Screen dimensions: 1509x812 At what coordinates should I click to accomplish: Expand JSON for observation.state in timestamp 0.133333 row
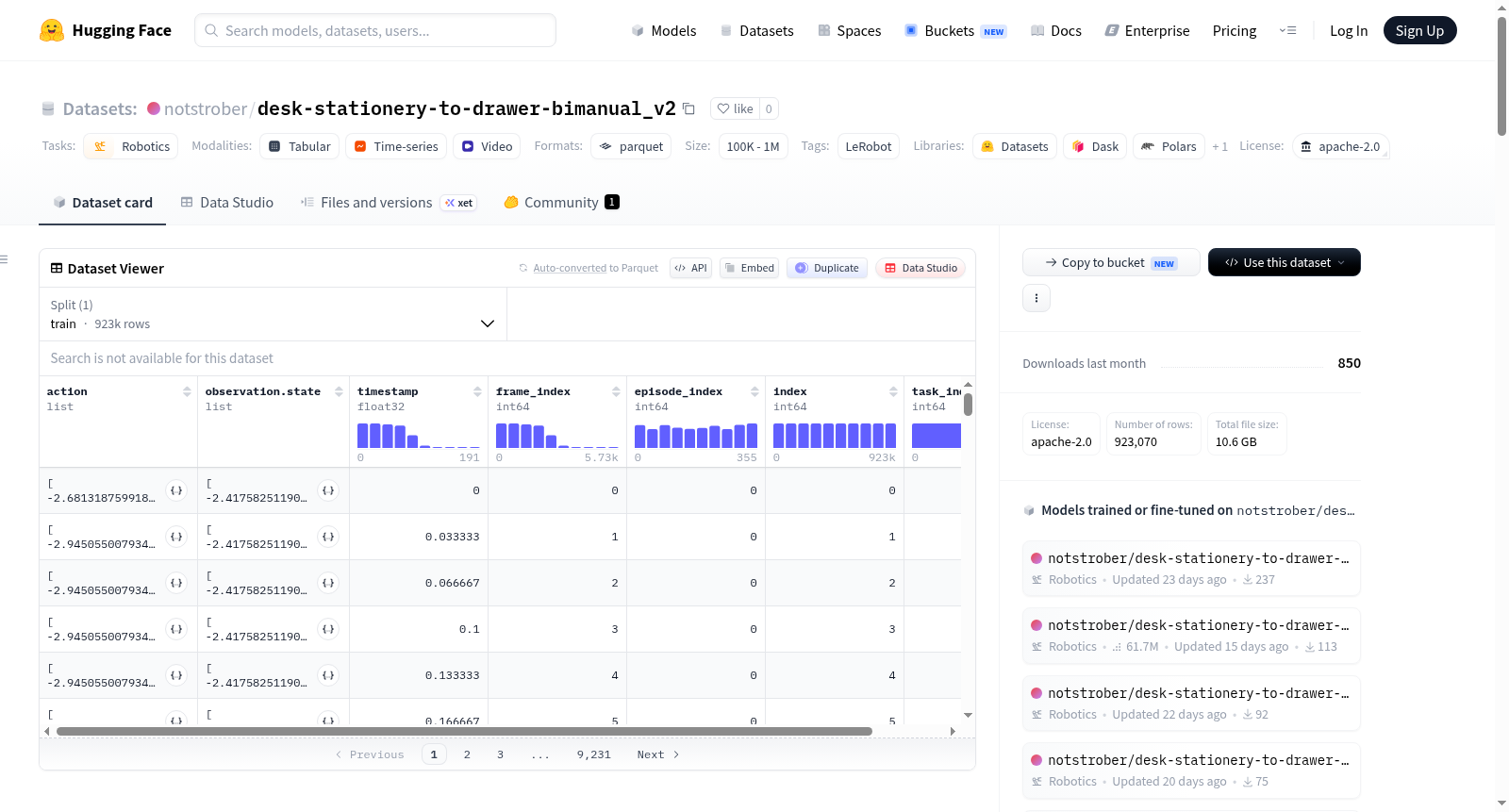[x=328, y=675]
